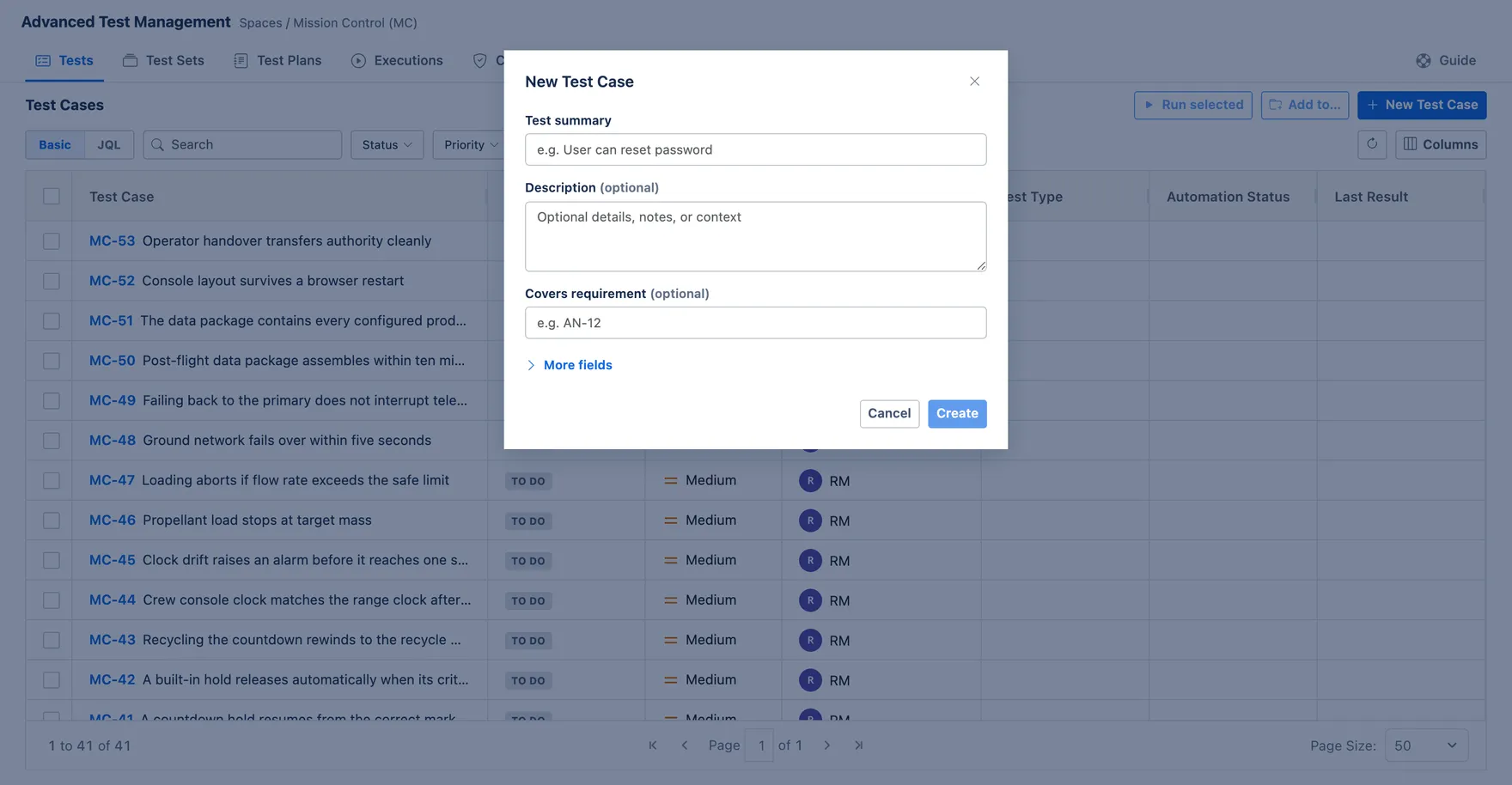
Task: Open the Tests tab
Action: [x=64, y=61]
